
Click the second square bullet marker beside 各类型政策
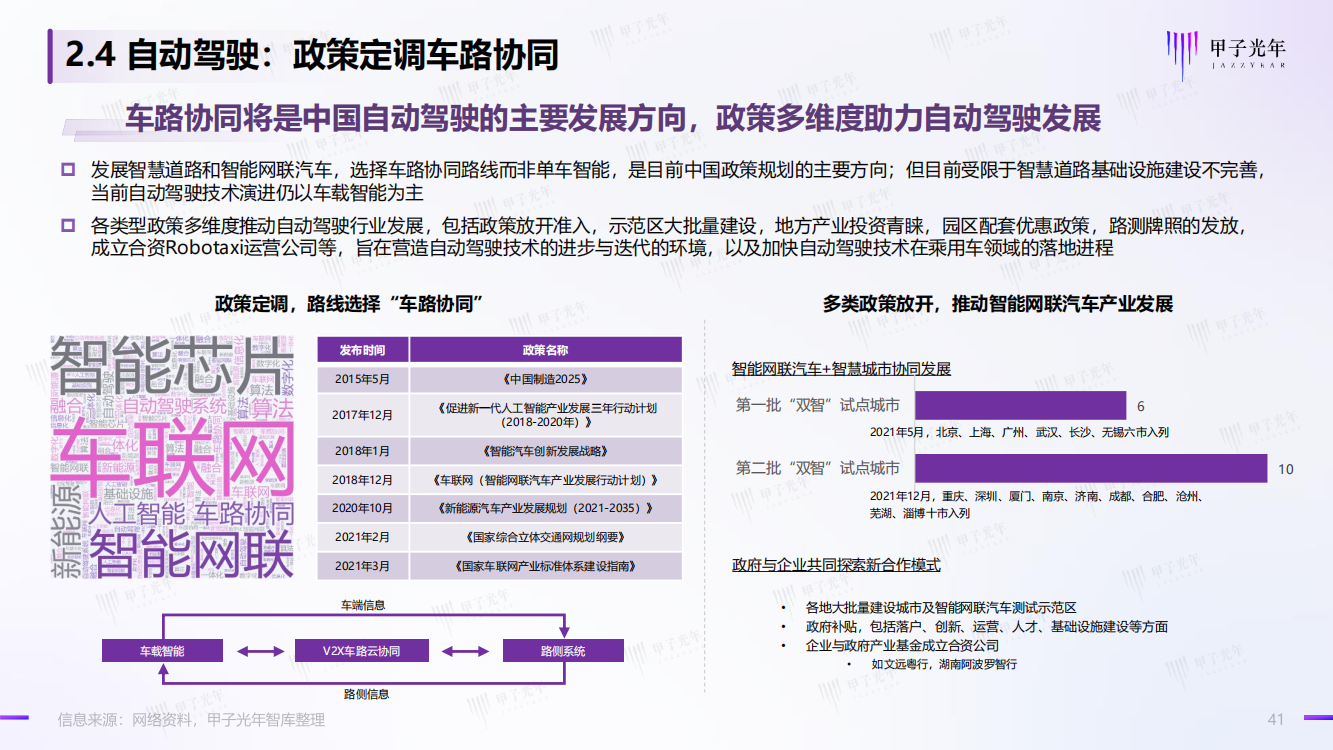tap(68, 225)
